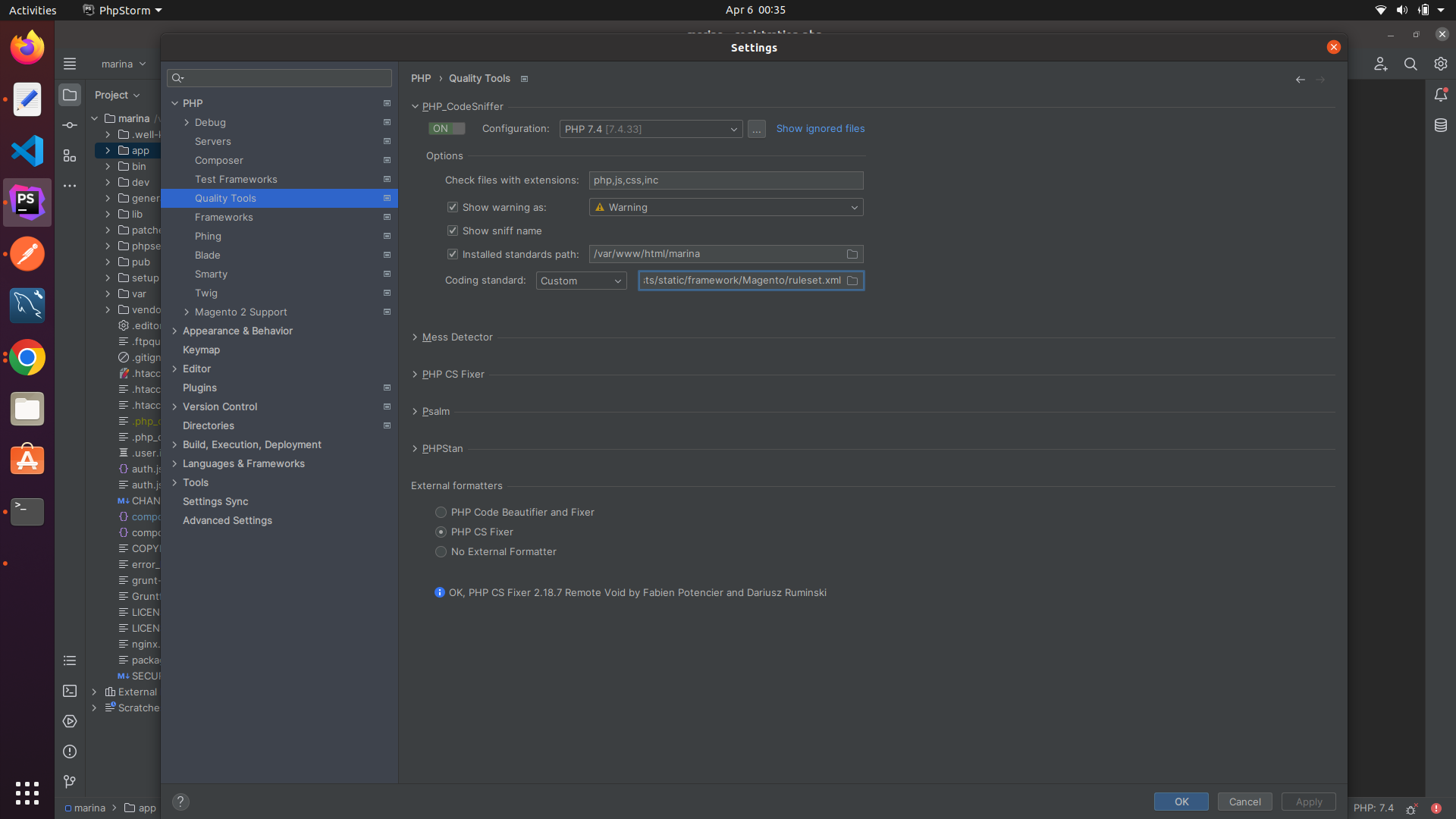This screenshot has width=1456, height=819.
Task: Browse for the installed standards path folder
Action: pyautogui.click(x=852, y=254)
